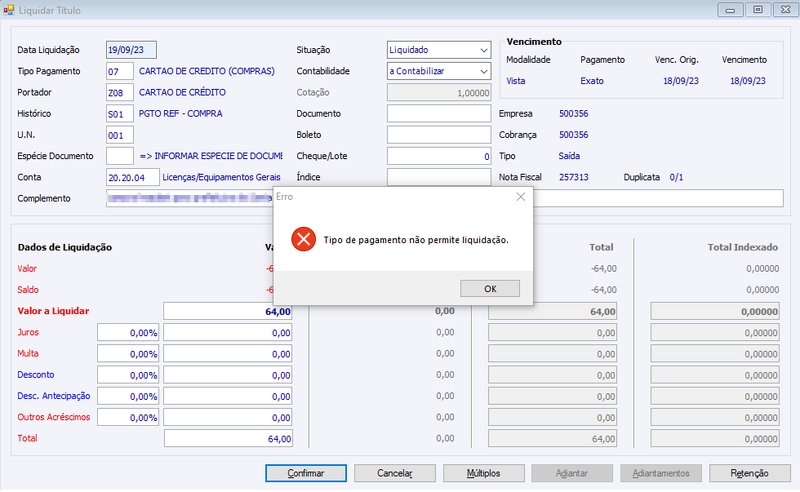Close the Erro dialog with the X
The image size is (800, 492).
520,196
